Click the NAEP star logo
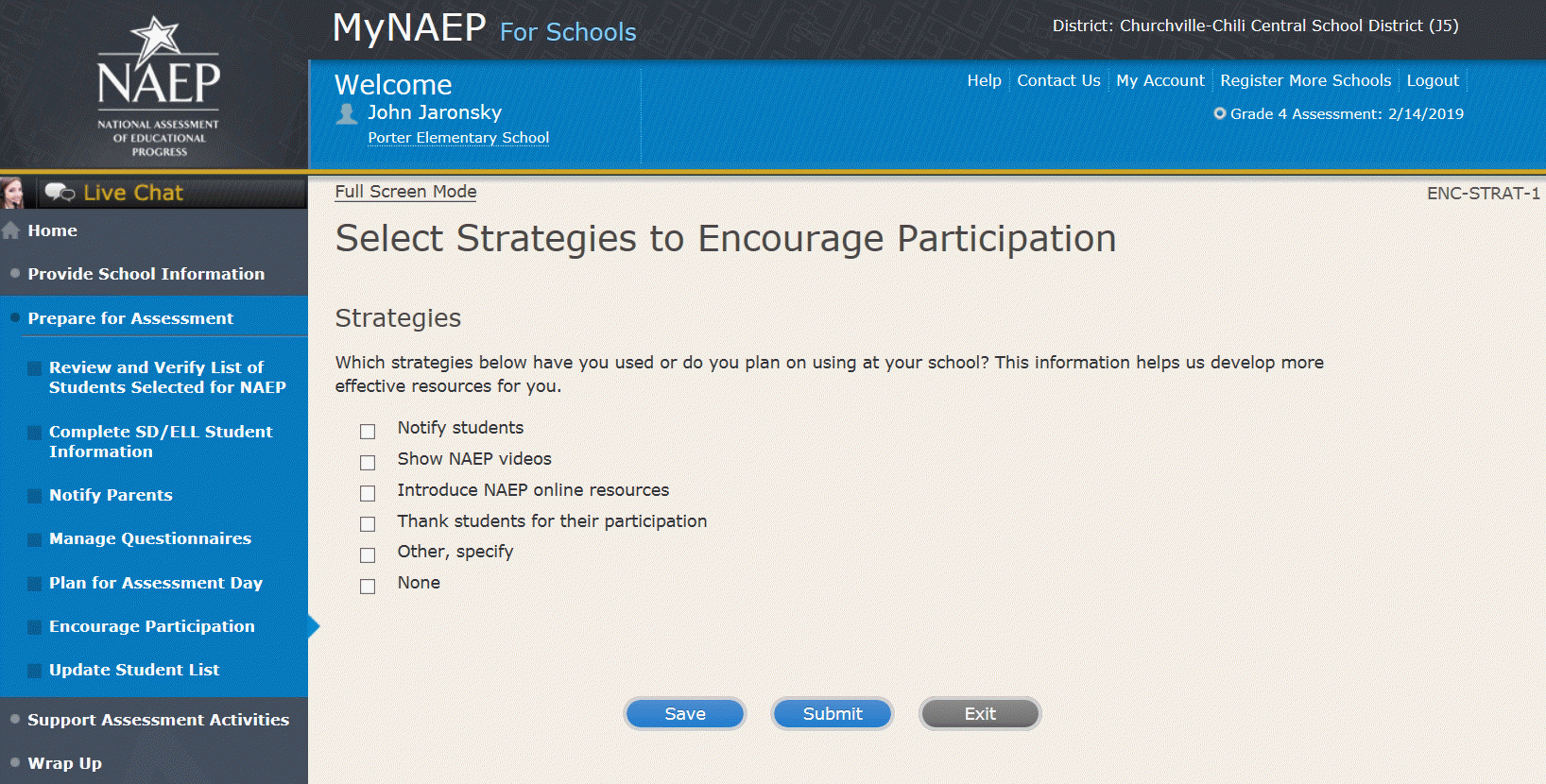 [157, 83]
